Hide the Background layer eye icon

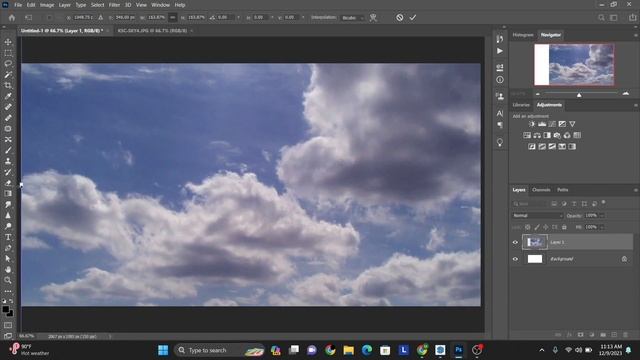pos(515,259)
